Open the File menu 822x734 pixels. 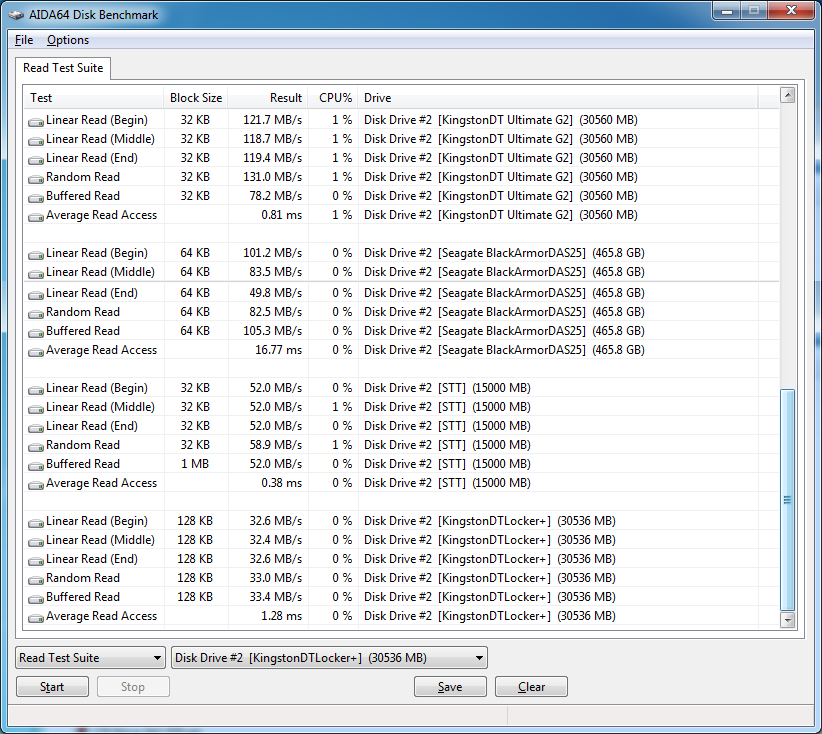coord(24,40)
